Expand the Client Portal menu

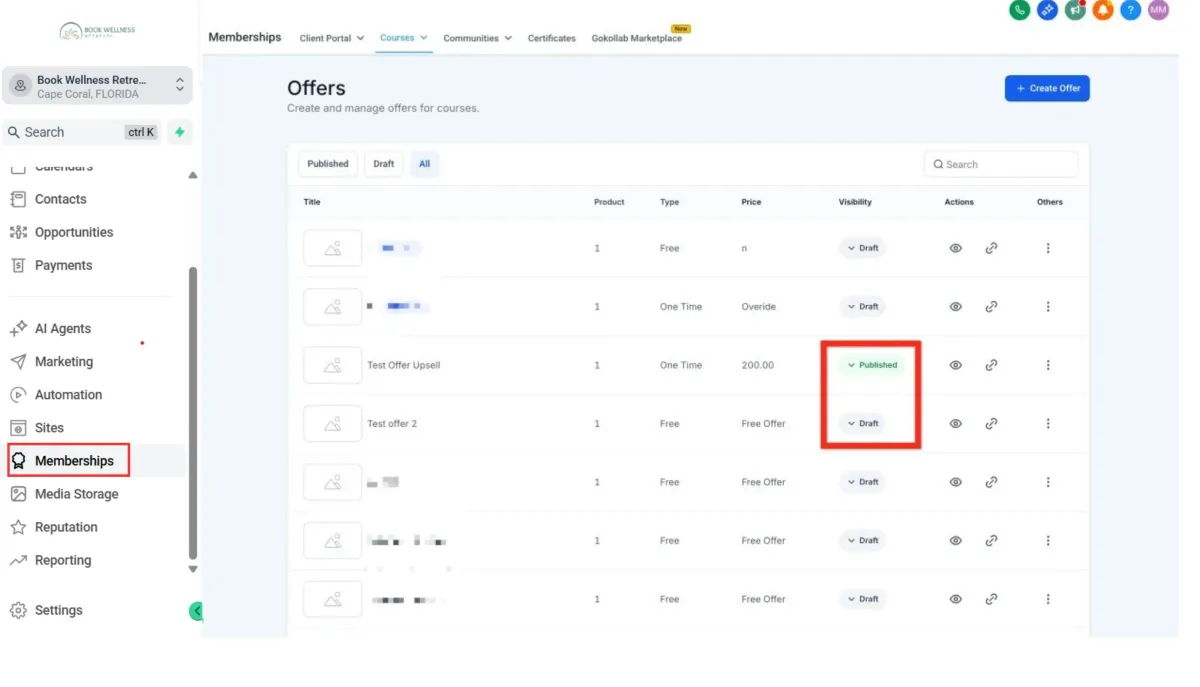click(x=332, y=38)
